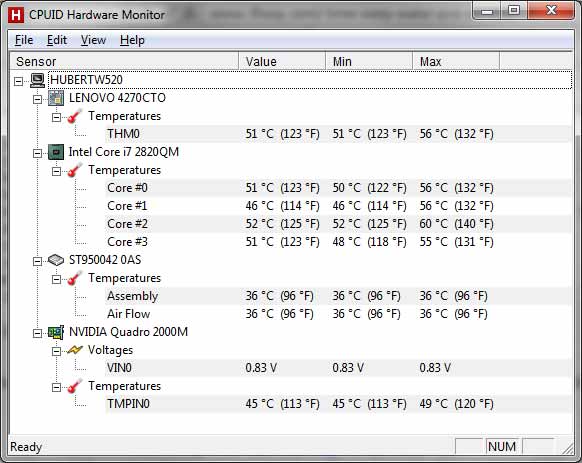This screenshot has height=463, width=582.
Task: Minimize the CPUID Hardware Monitor window
Action: tap(487, 11)
